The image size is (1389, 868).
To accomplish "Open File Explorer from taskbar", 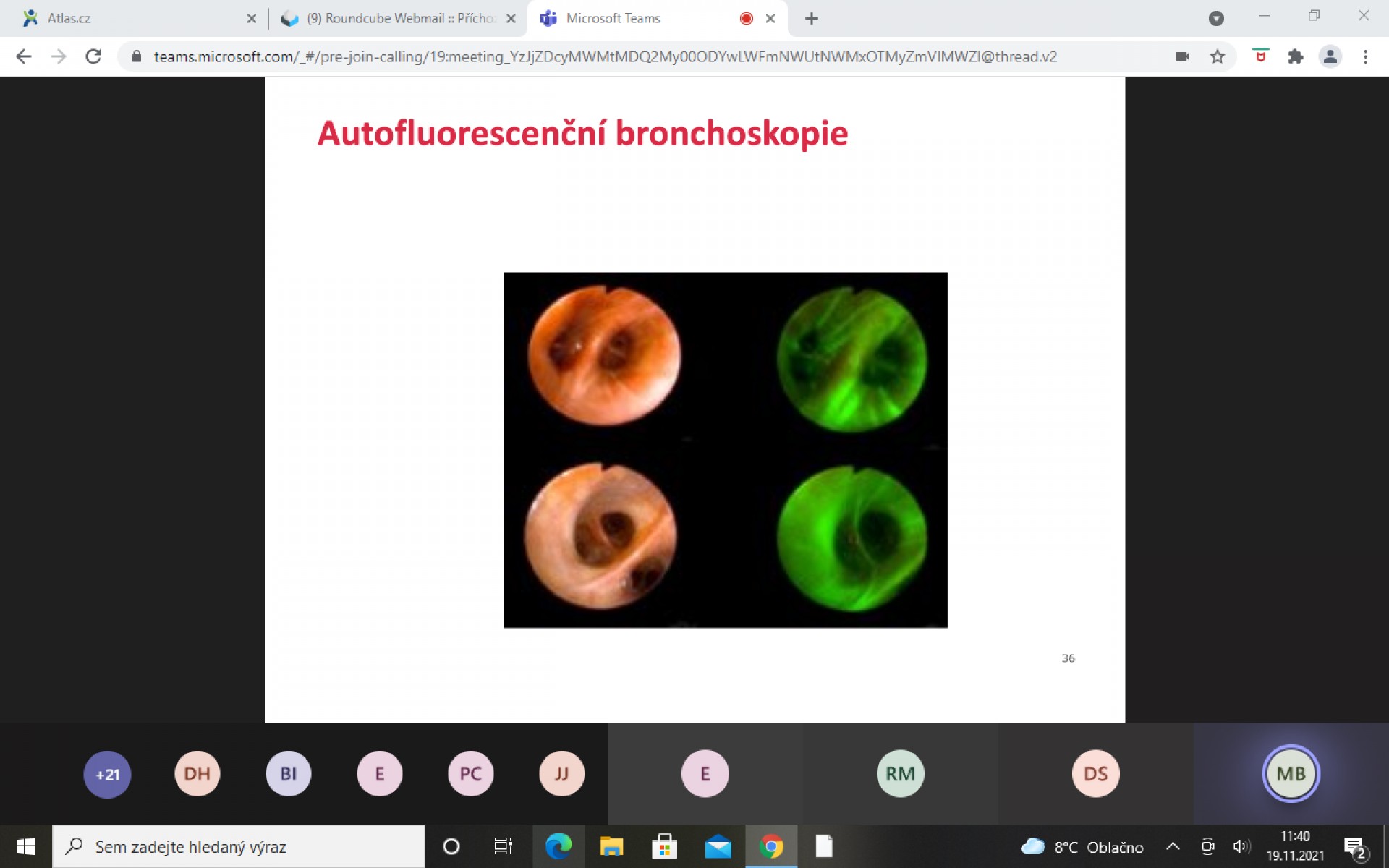I will click(611, 846).
